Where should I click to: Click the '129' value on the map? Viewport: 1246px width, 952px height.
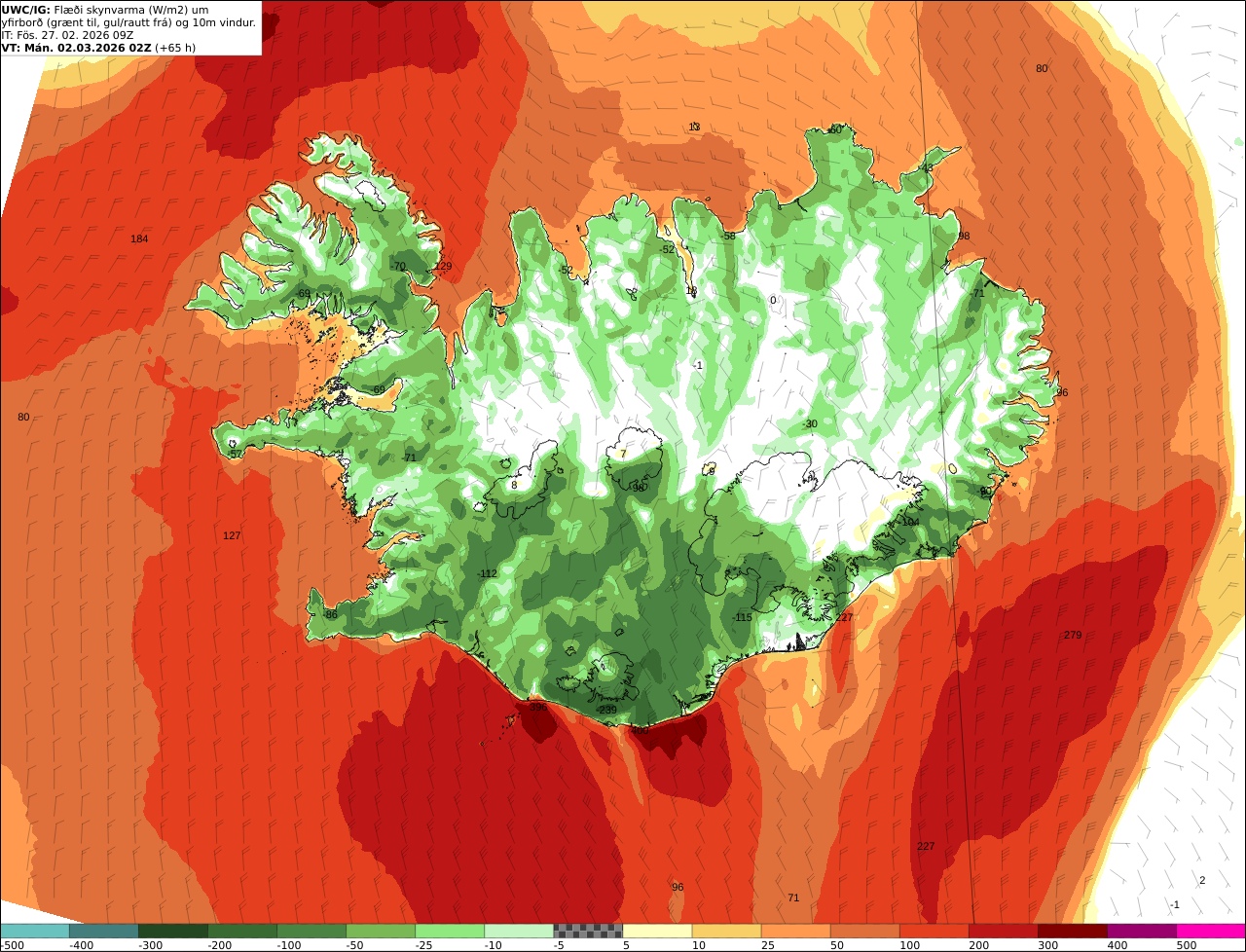tap(443, 267)
